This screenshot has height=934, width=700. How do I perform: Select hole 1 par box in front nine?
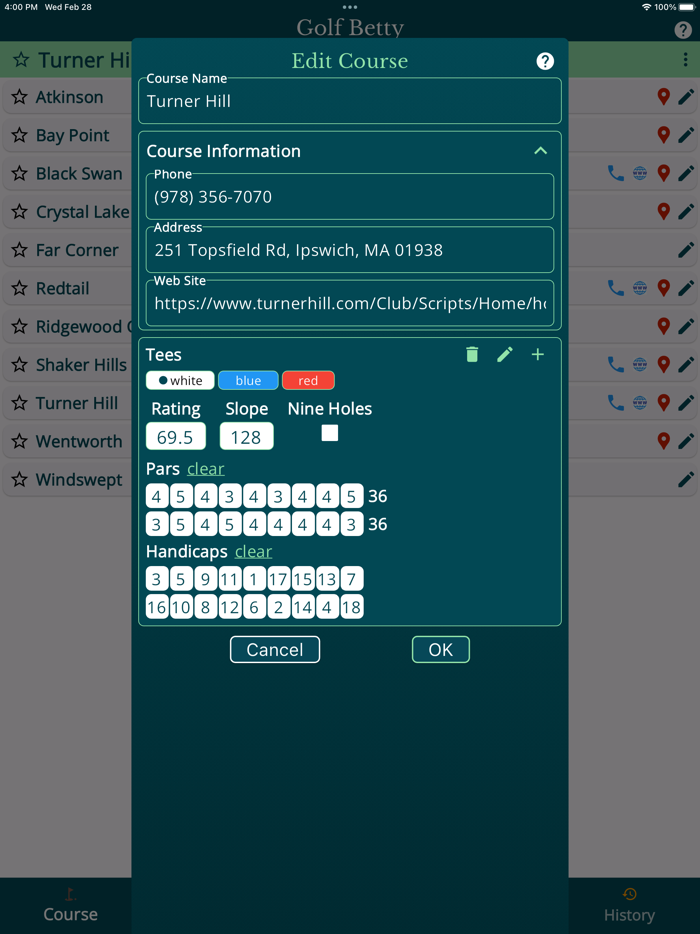pos(156,496)
